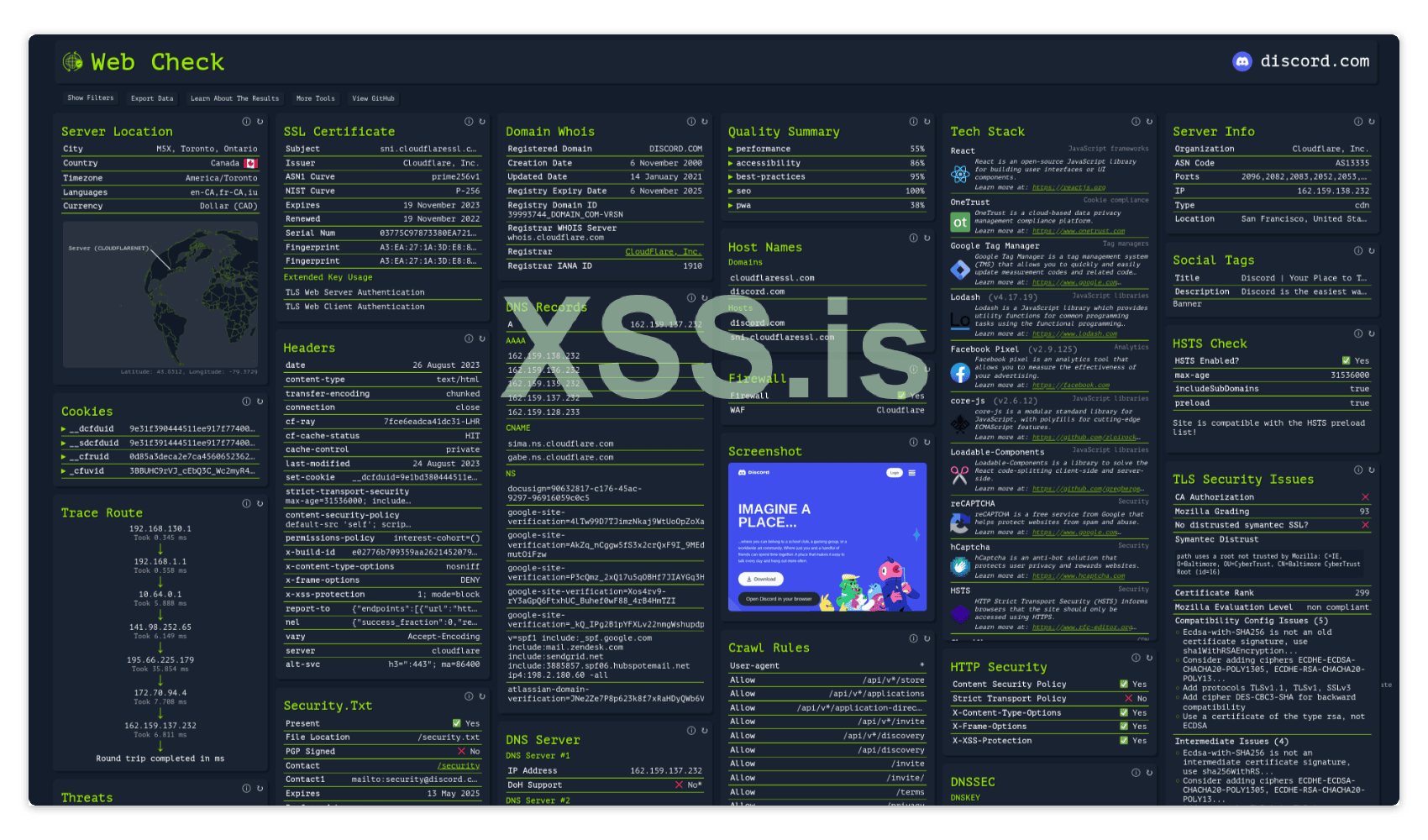Open the facebook.com learn more link
The width and height of the screenshot is (1428, 840).
pos(1071,386)
